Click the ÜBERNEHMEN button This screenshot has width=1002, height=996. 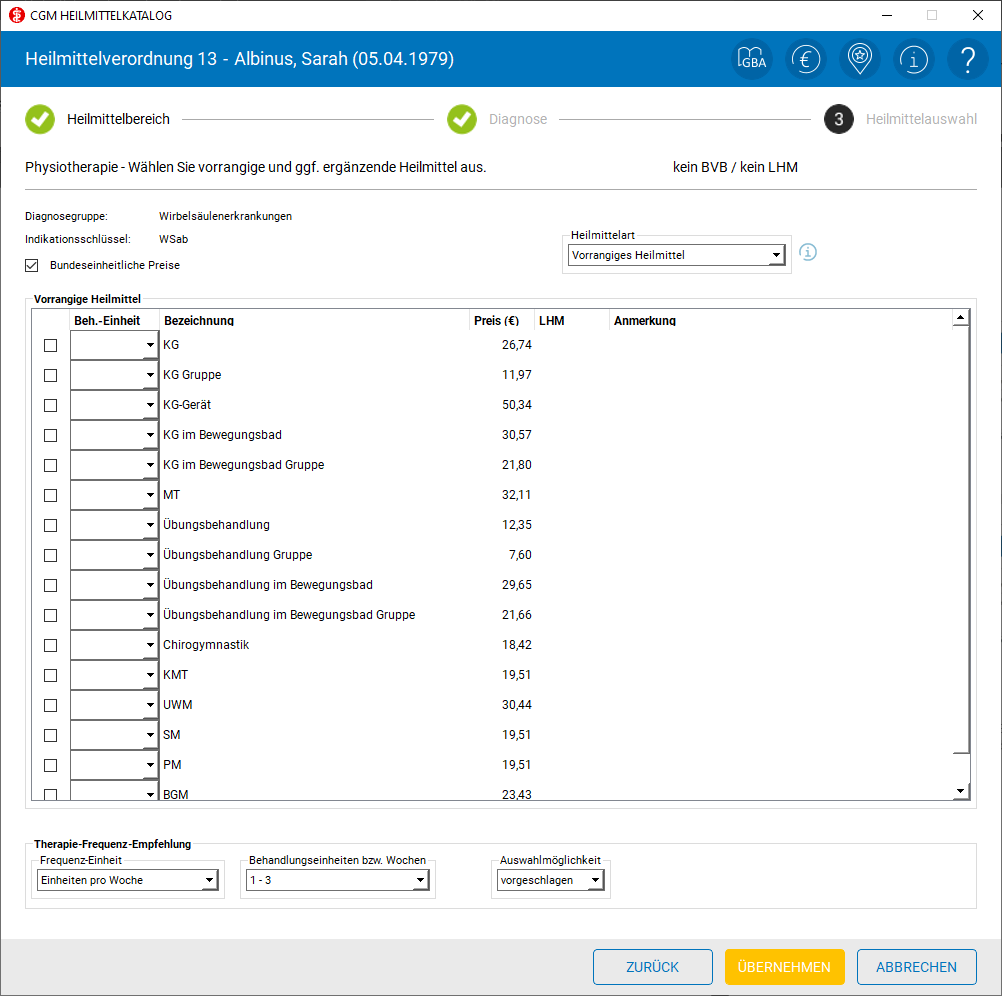[784, 967]
